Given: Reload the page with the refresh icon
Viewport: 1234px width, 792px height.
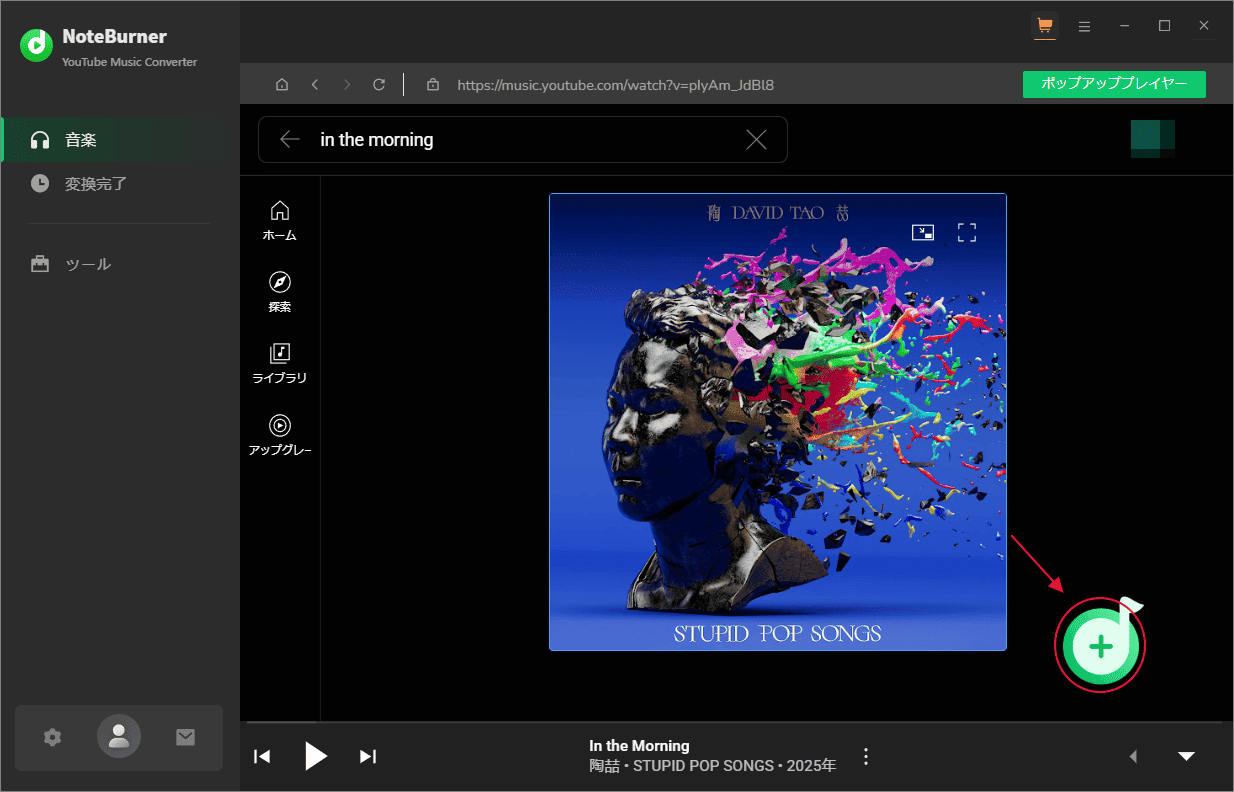Looking at the screenshot, I should (379, 85).
